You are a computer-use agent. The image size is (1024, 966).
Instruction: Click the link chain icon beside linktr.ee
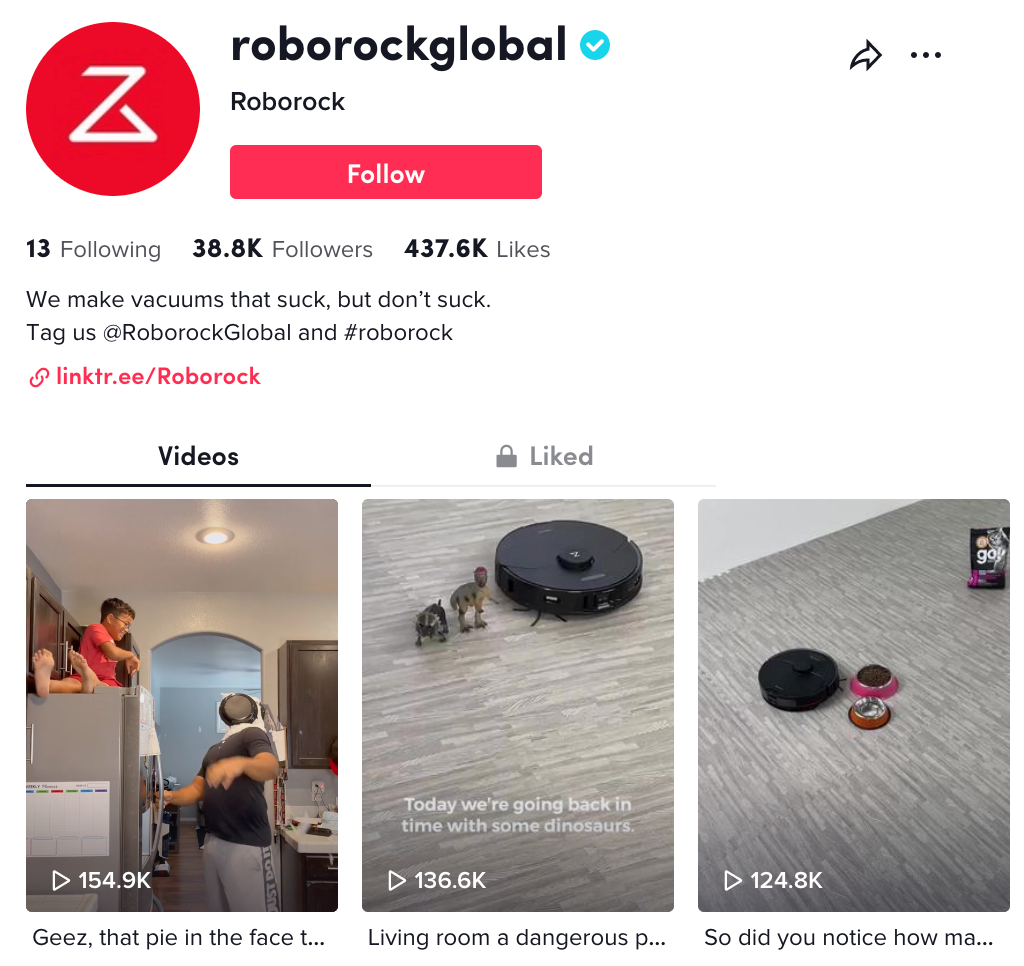point(39,377)
